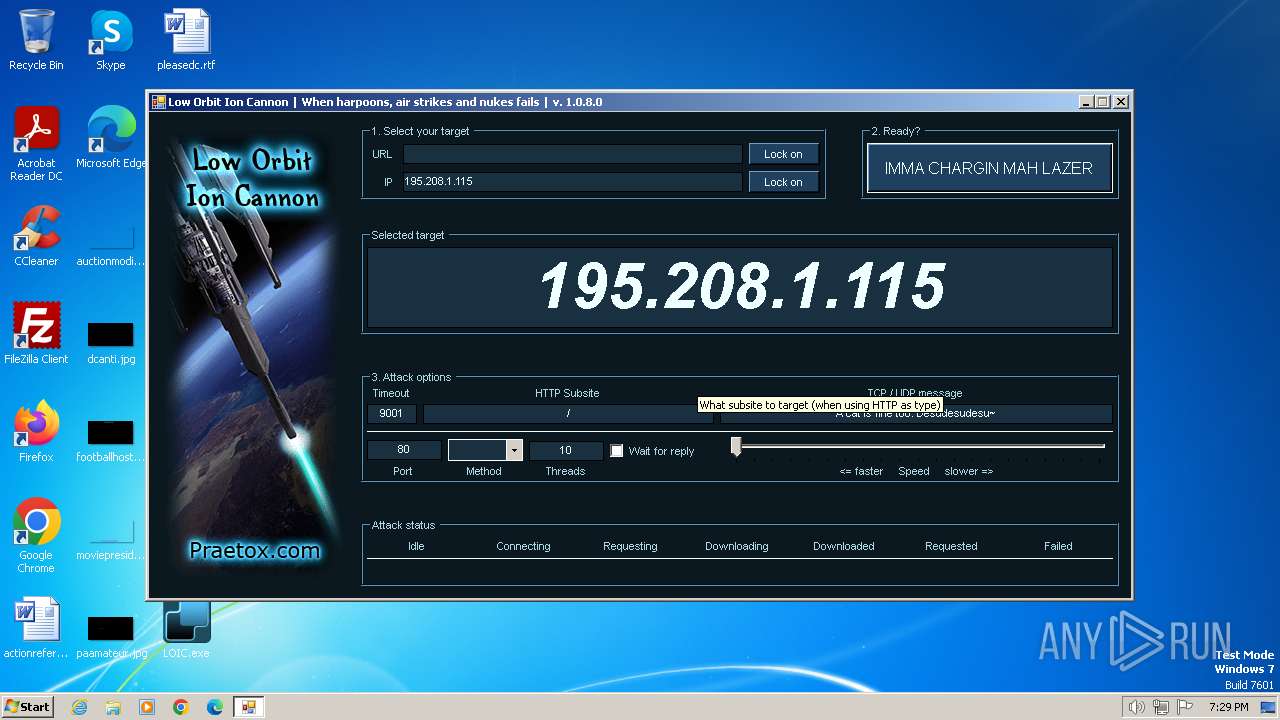Open the LOIC title bar window icon

tap(158, 102)
